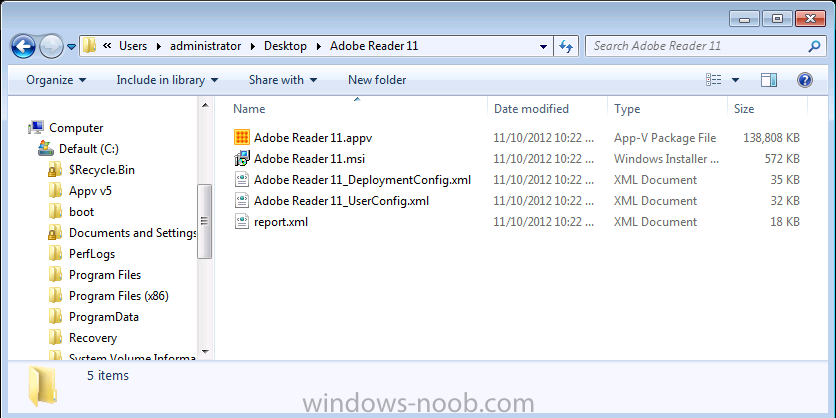Viewport: 836px width, 418px height.
Task: Open the view options dropdown arrow
Action: click(735, 81)
